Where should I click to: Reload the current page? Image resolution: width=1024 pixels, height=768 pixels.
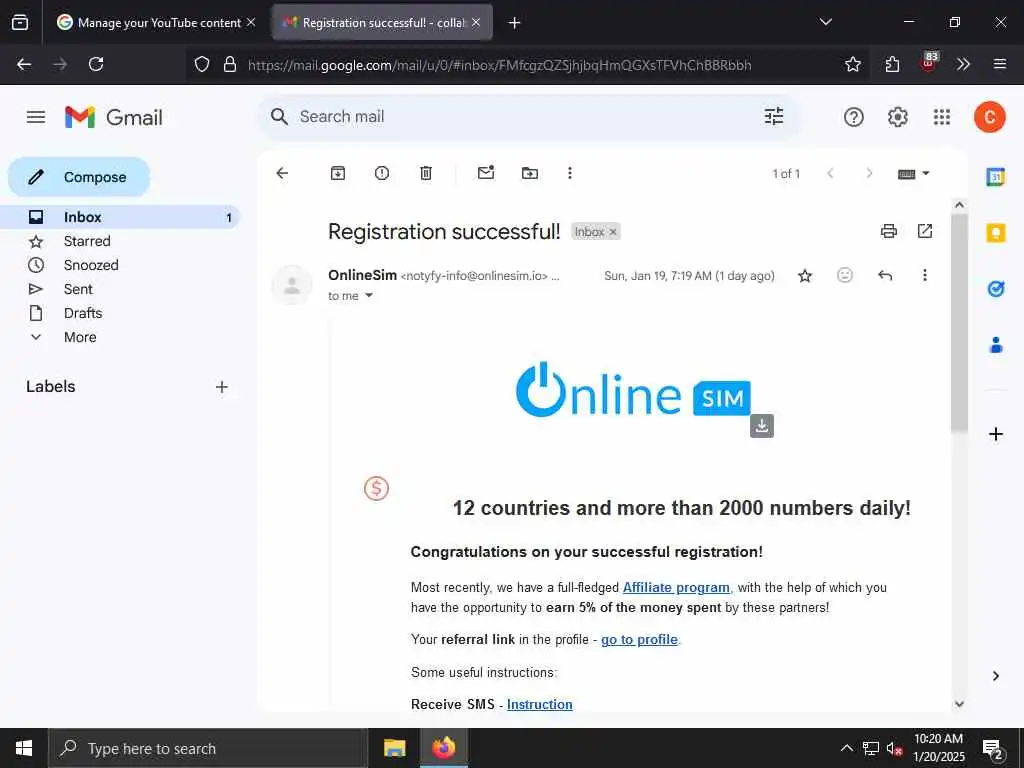pos(96,64)
